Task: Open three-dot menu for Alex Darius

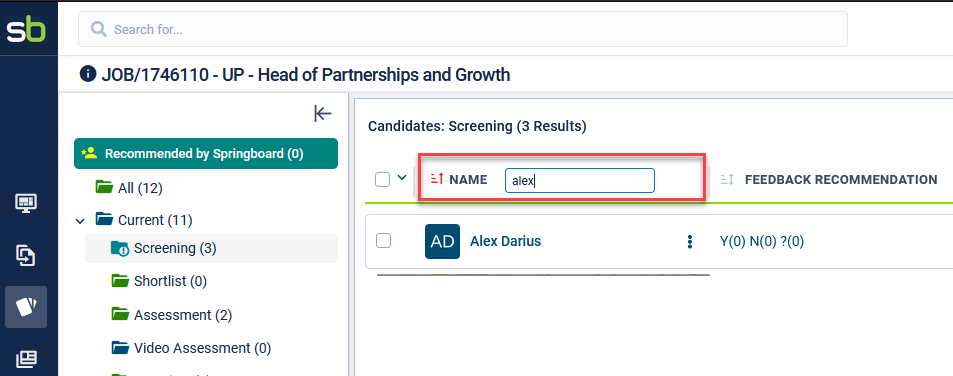Action: pyautogui.click(x=689, y=242)
